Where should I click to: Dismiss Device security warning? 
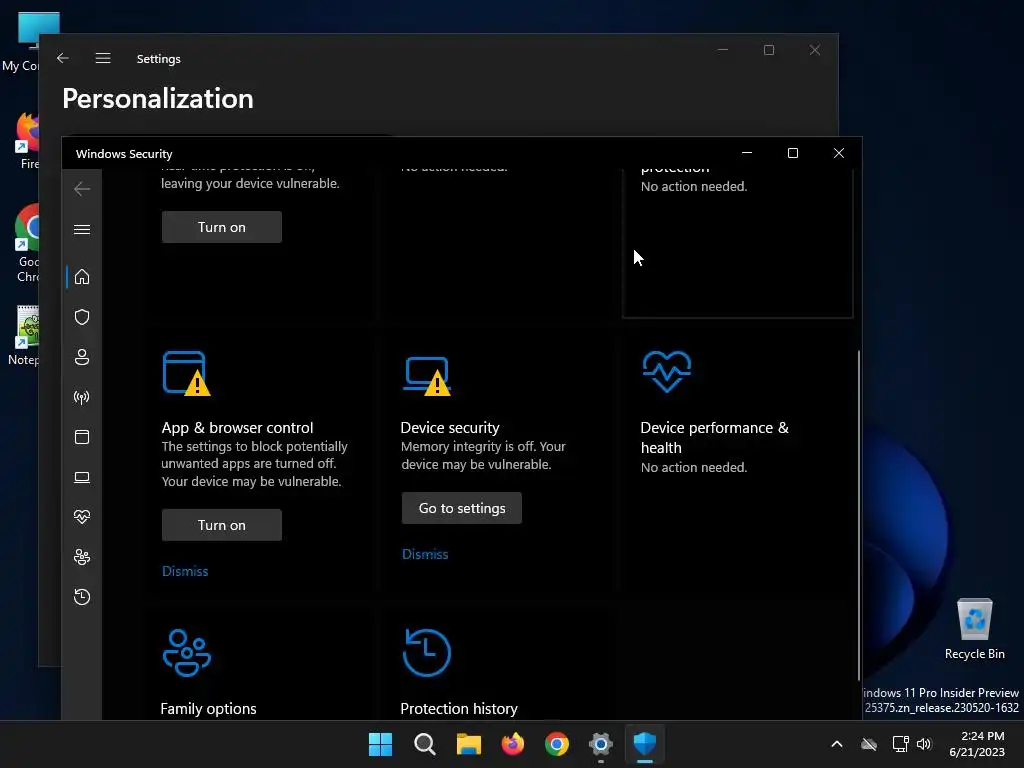click(425, 554)
